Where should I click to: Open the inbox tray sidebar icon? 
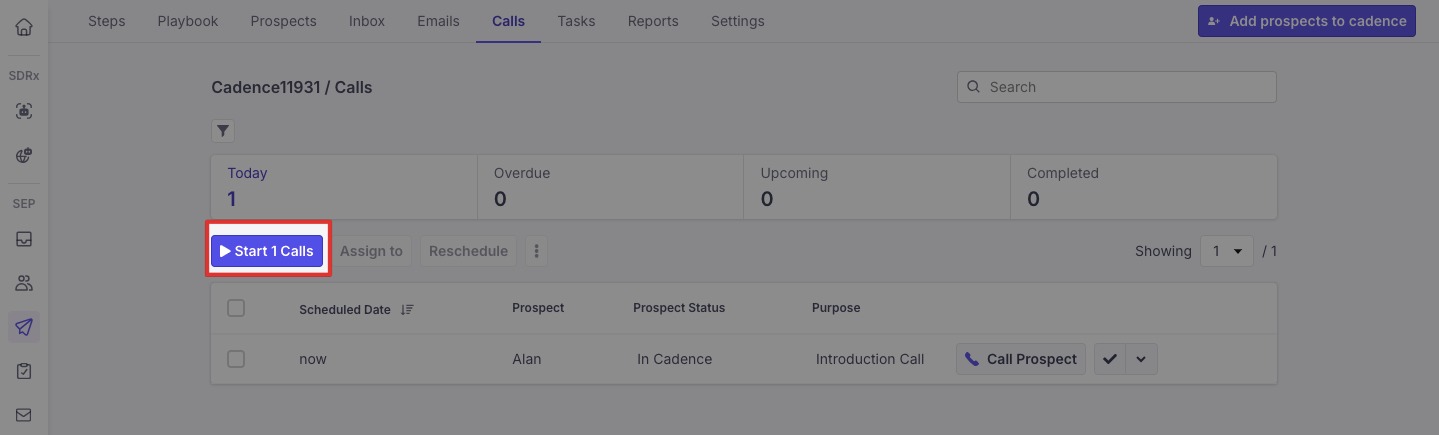24,240
